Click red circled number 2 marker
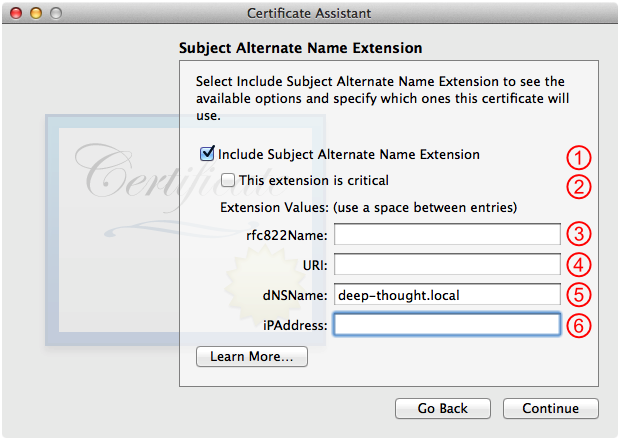 579,186
